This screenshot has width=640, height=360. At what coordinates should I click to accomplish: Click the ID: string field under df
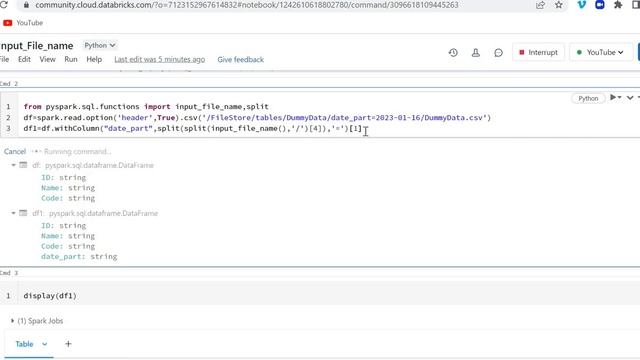(x=64, y=178)
